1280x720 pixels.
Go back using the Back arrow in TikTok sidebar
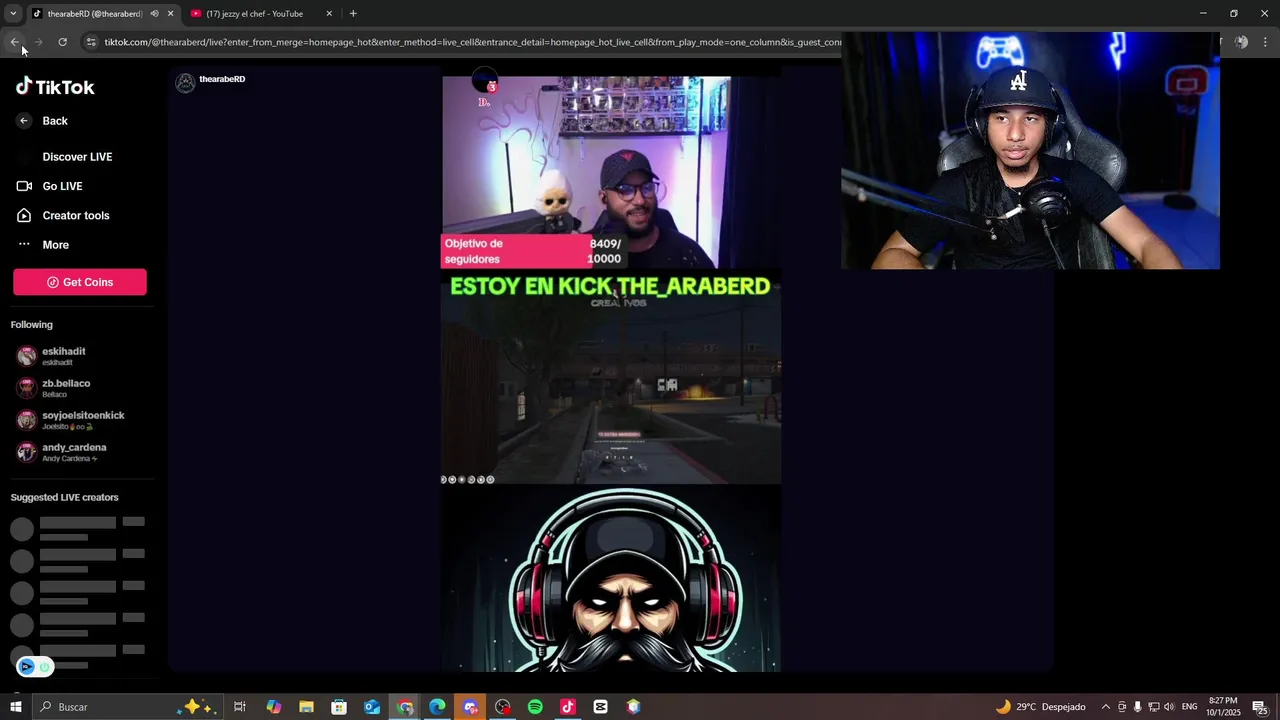24,121
